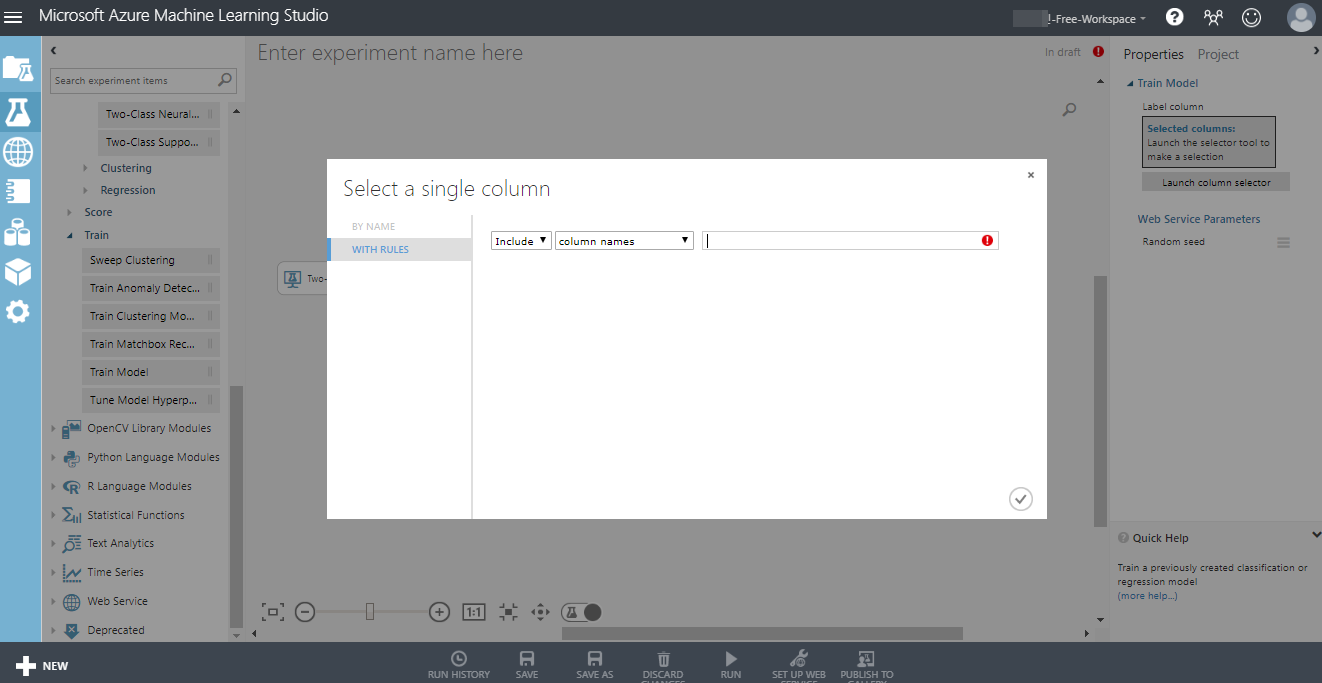Collapse the Train Model properties section
This screenshot has width=1322, height=683.
point(1130,83)
